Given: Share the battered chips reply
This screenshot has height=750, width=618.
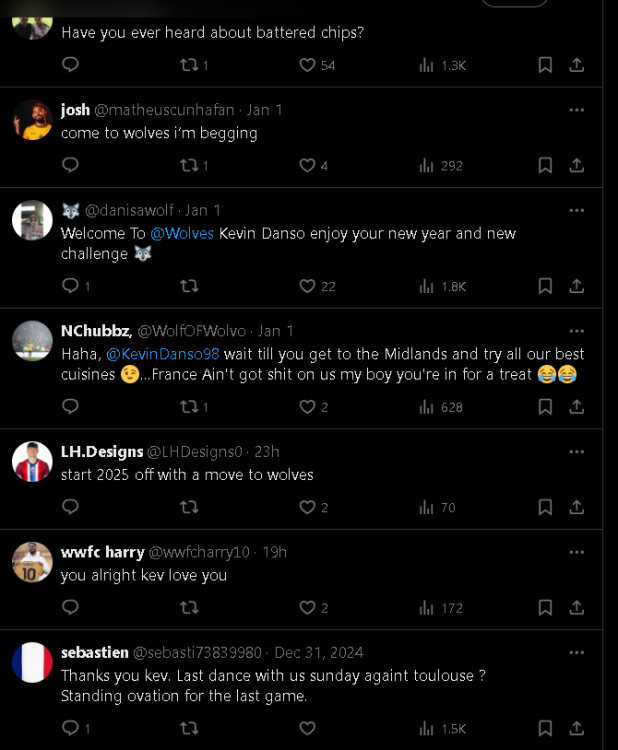Looking at the screenshot, I should coord(577,65).
